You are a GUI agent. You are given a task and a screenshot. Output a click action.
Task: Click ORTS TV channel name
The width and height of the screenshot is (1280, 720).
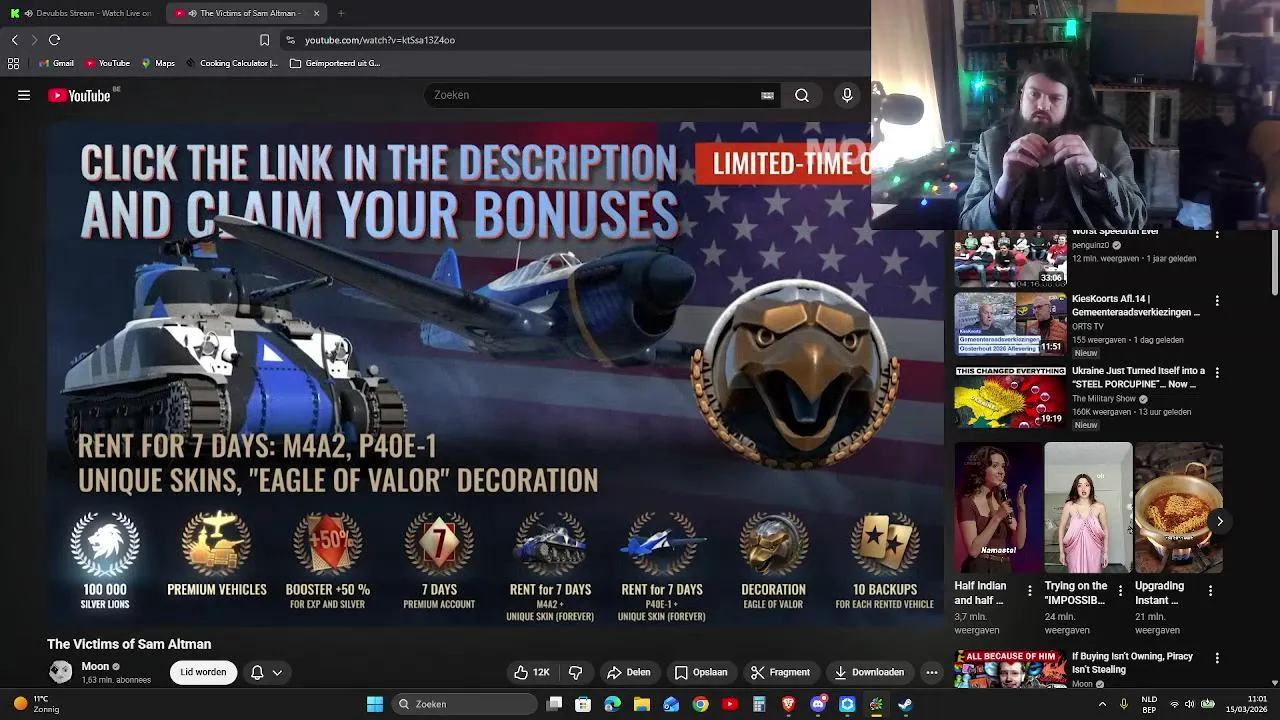click(x=1088, y=326)
